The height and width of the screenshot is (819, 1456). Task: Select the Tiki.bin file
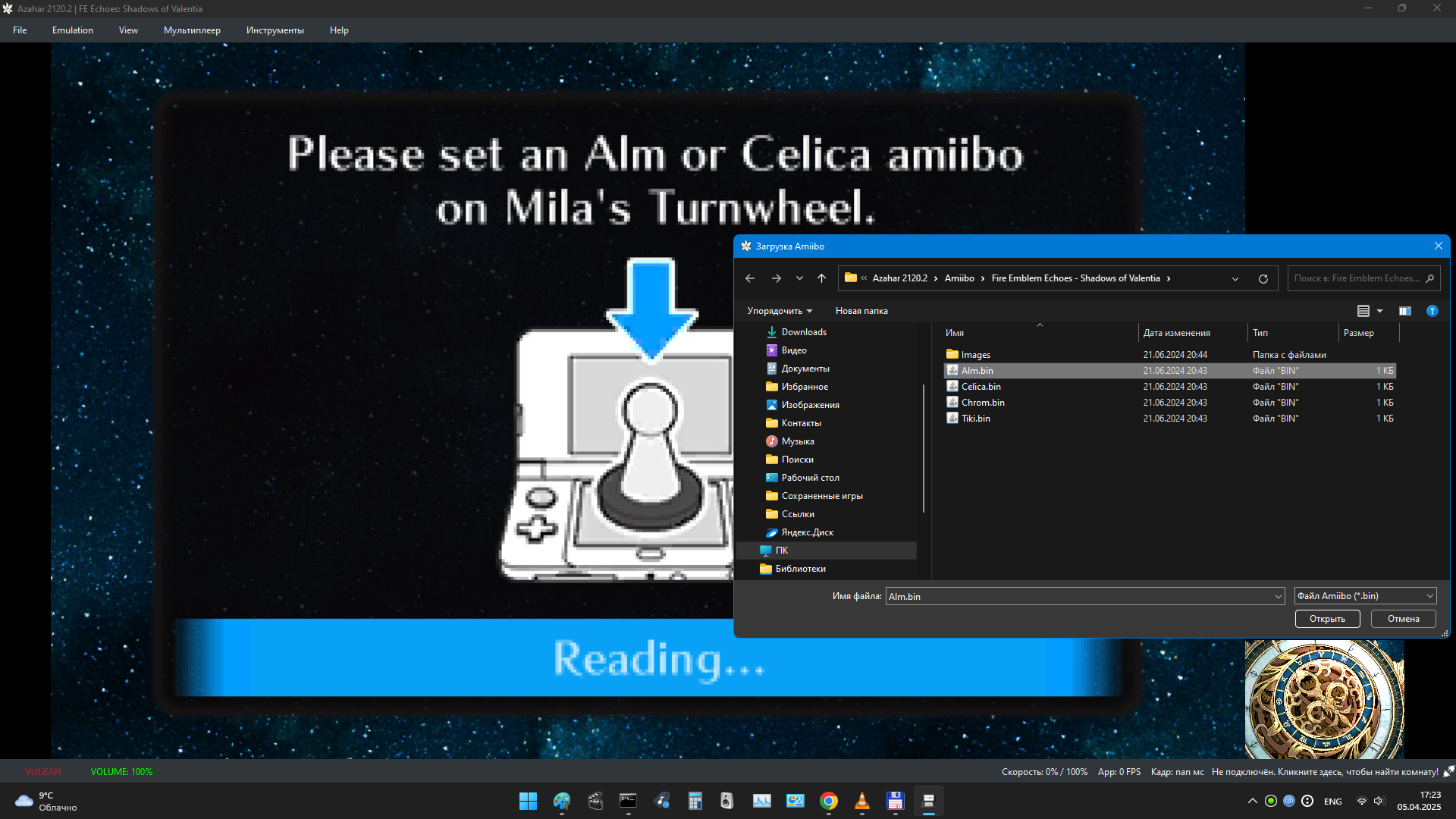point(1169,419)
